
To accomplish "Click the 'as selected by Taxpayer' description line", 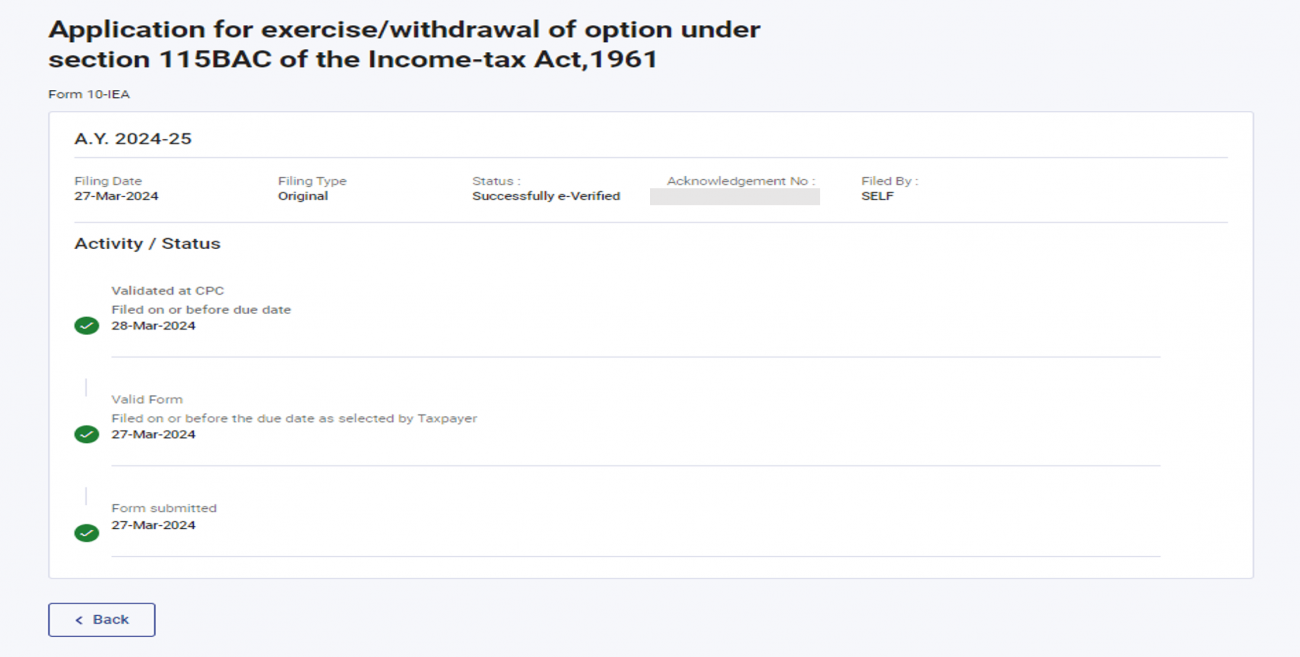I will click(x=294, y=418).
